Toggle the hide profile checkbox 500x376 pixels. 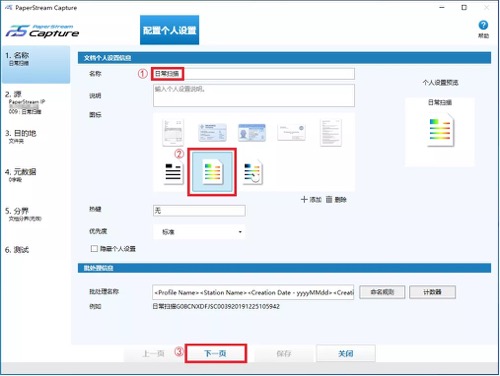[94, 248]
